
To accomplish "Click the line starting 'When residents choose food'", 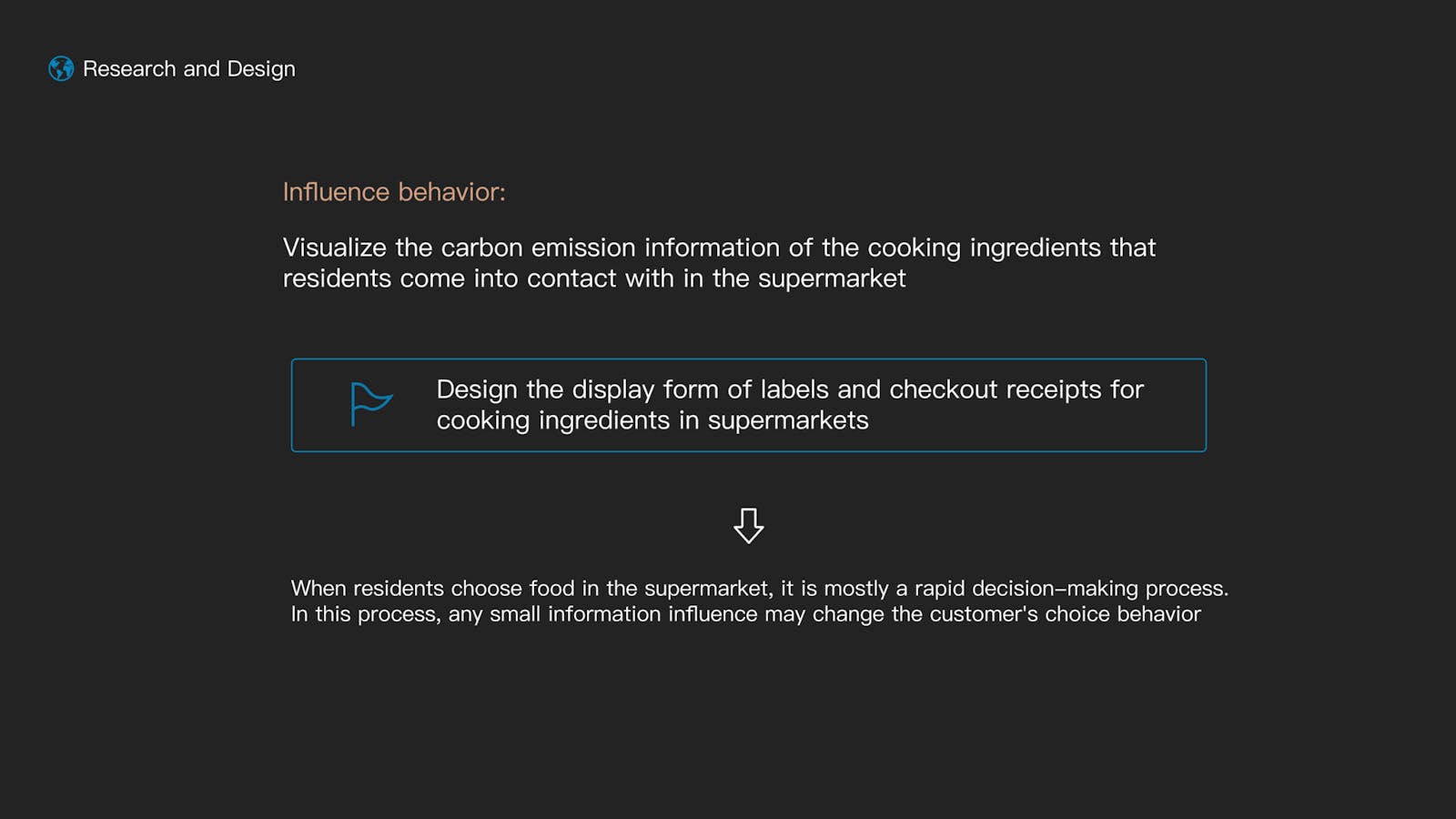I will pyautogui.click(x=760, y=588).
